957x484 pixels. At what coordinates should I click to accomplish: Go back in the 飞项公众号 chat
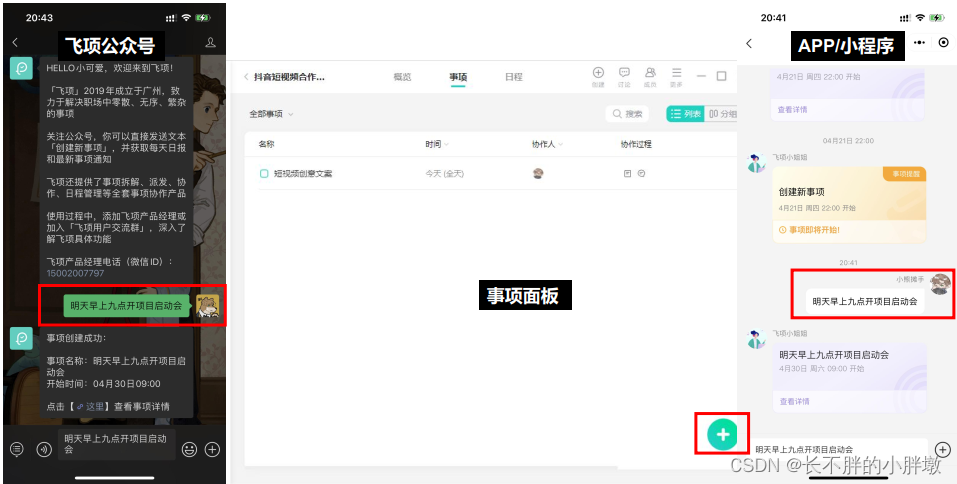coord(15,43)
